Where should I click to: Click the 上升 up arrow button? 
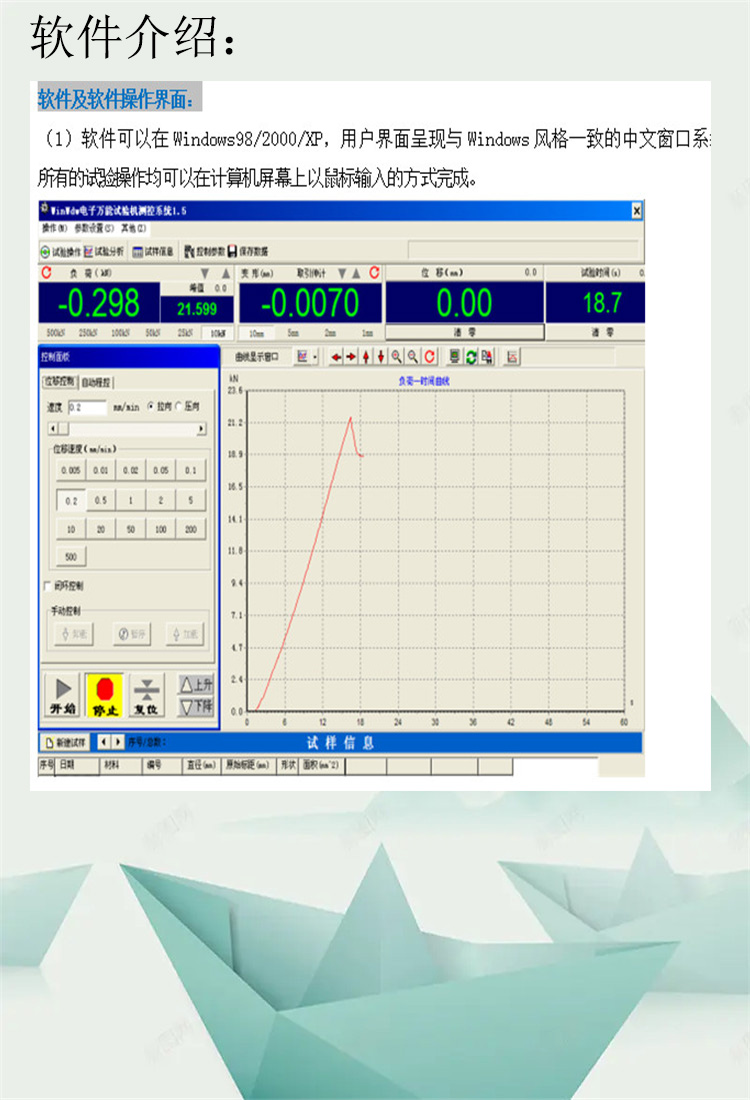tap(196, 684)
